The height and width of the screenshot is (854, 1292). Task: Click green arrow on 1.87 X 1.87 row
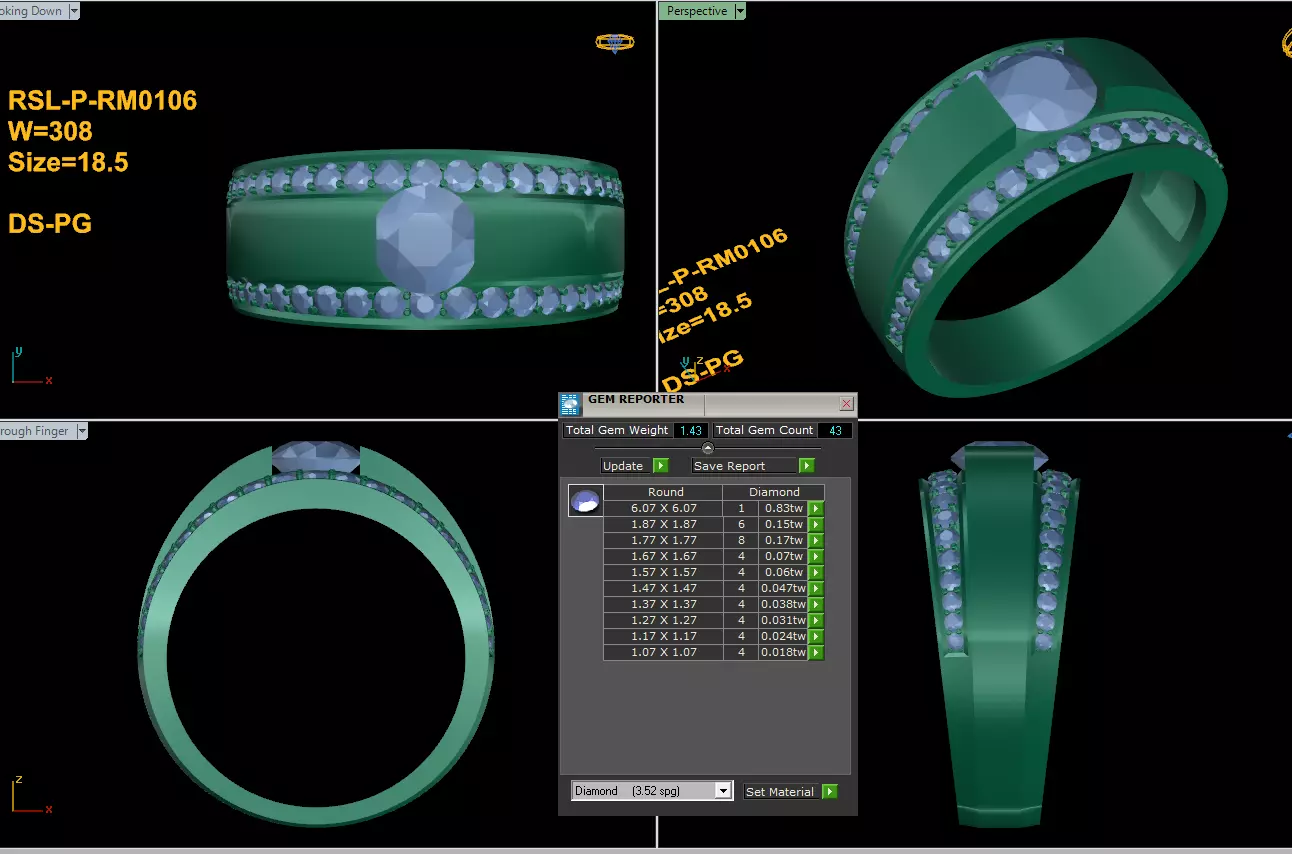[816, 524]
